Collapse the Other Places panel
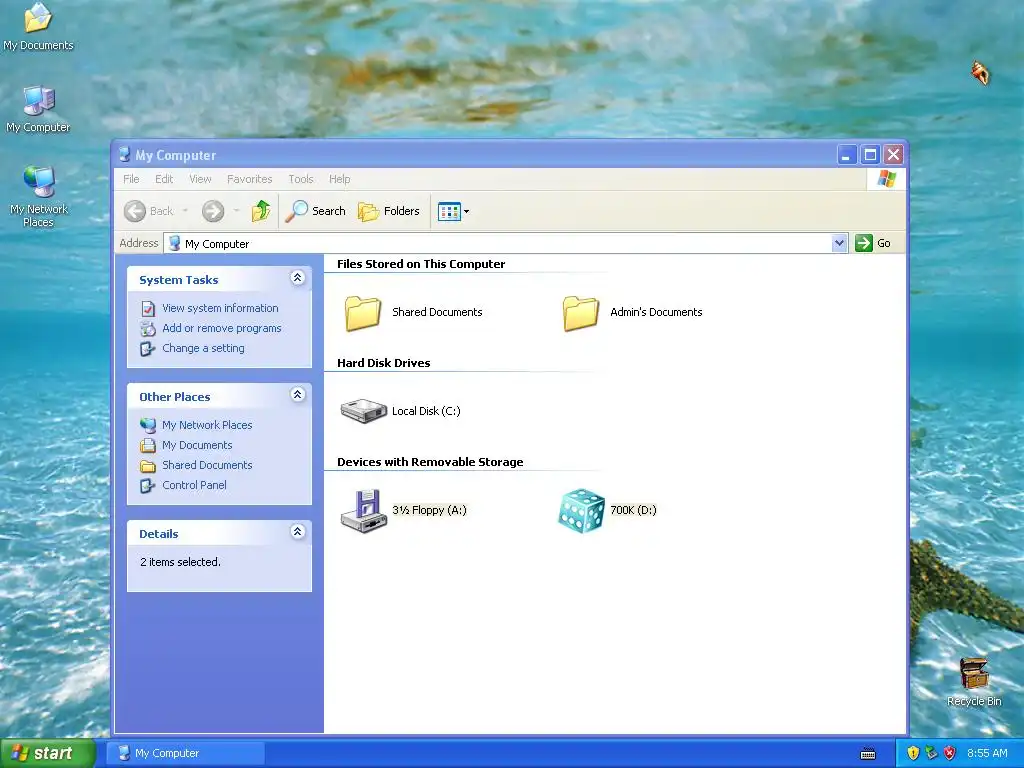This screenshot has height=768, width=1024. pos(297,394)
